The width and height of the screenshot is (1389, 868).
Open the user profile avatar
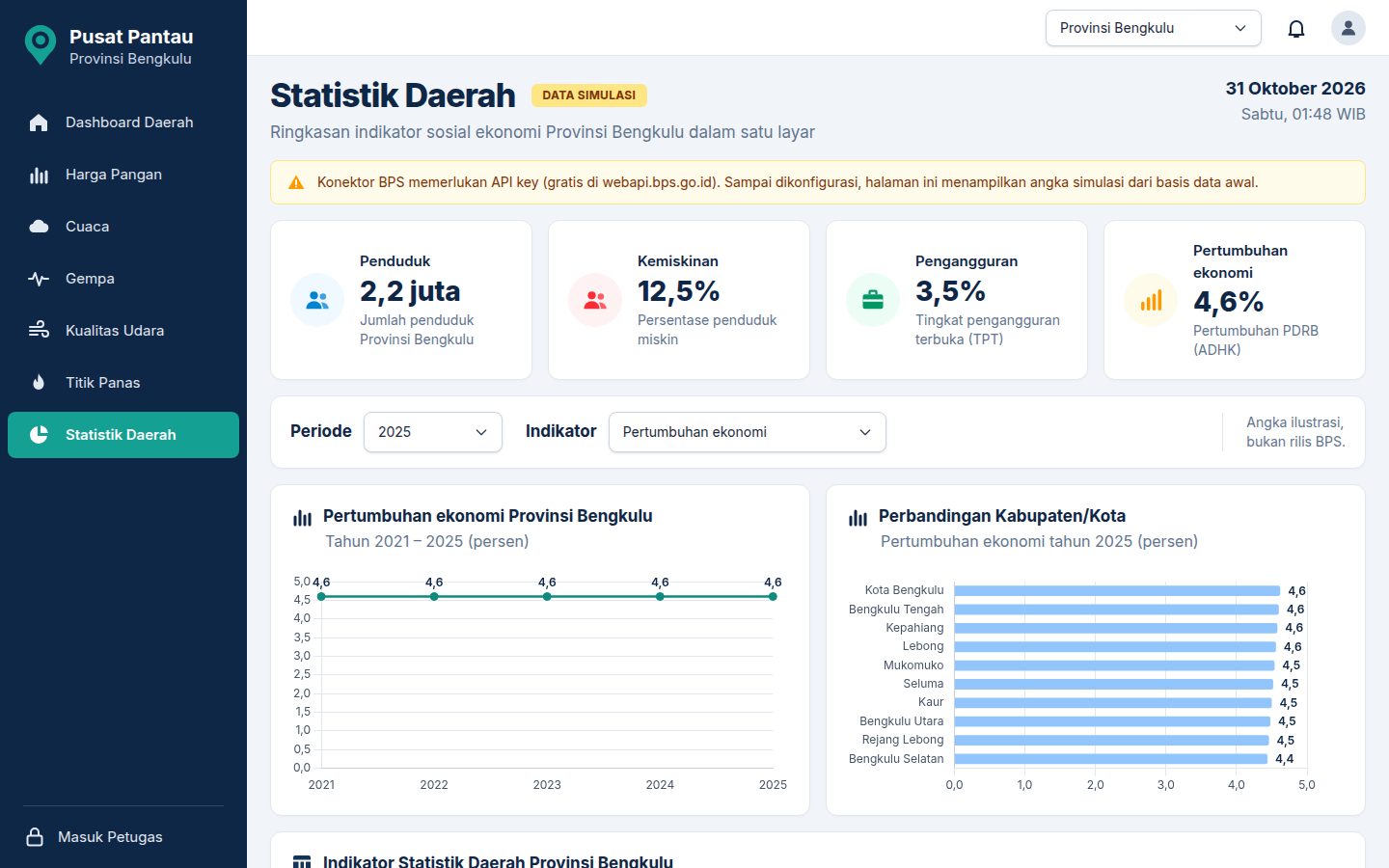(1348, 28)
